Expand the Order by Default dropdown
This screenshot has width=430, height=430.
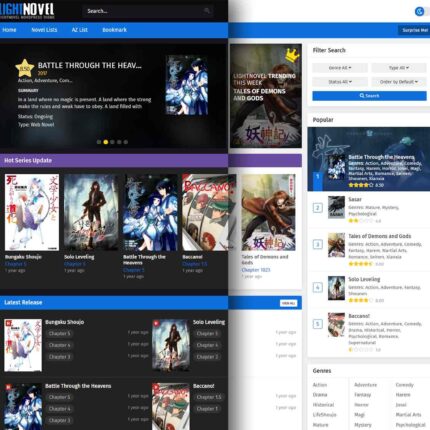click(x=399, y=82)
